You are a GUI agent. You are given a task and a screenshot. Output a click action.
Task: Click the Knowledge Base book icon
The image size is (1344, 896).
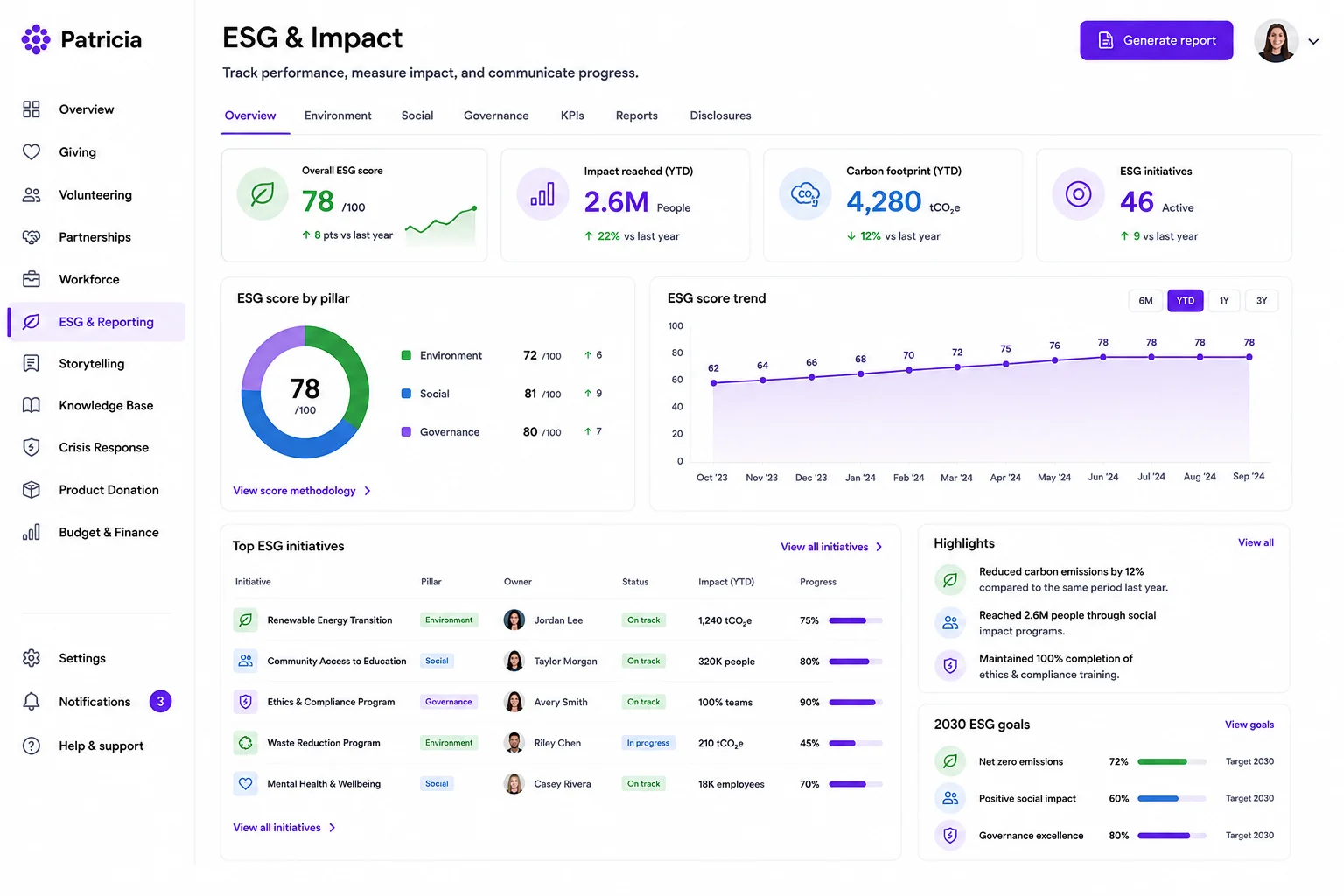point(31,406)
